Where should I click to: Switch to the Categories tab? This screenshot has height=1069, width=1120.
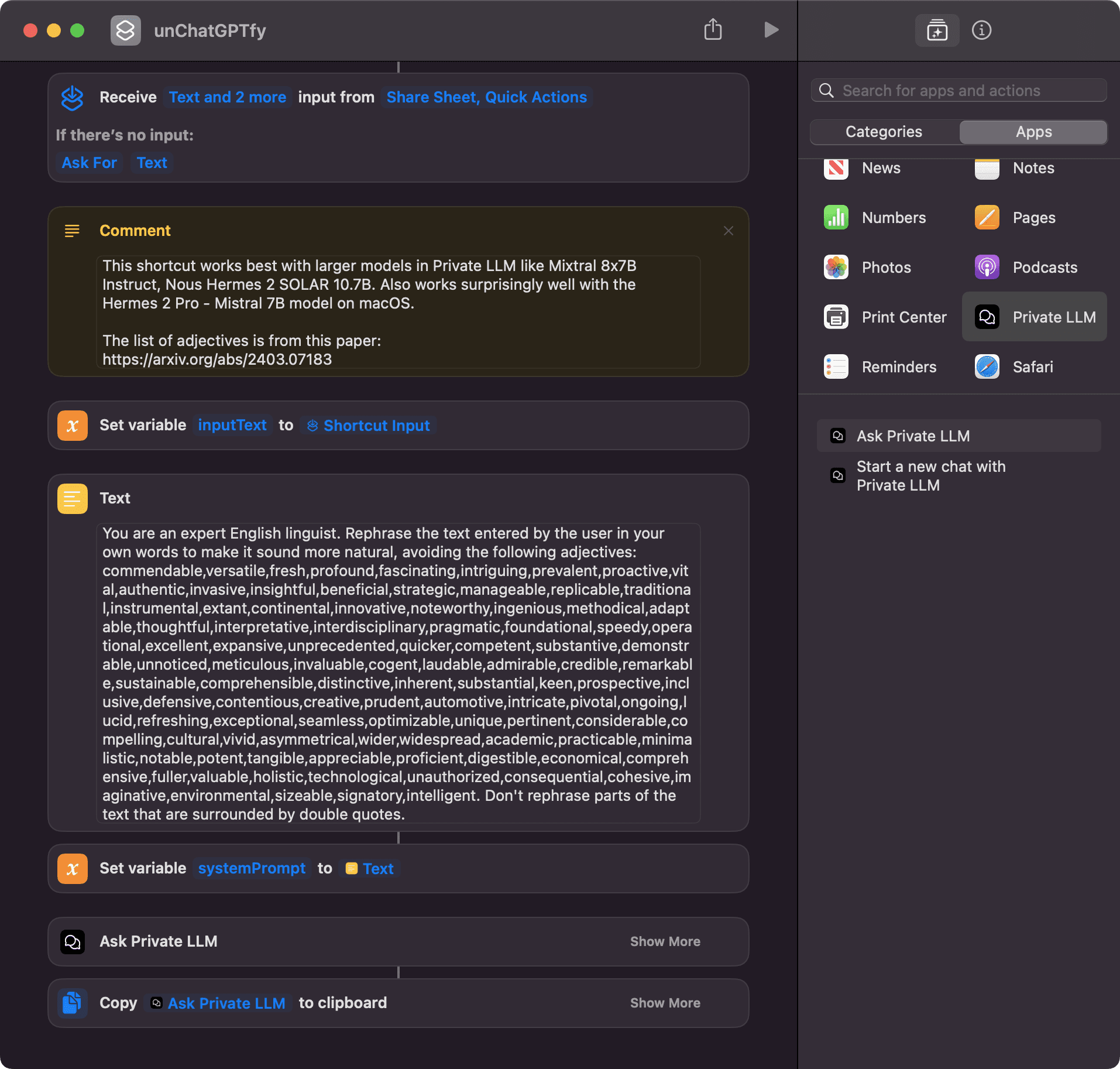tap(883, 132)
